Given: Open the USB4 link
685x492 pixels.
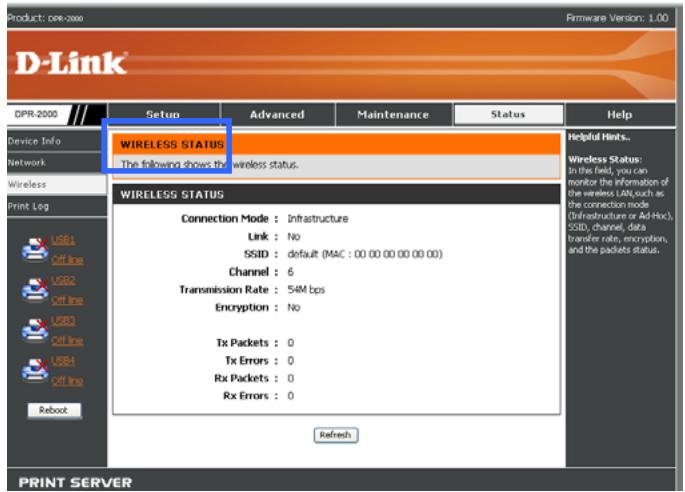Looking at the screenshot, I should pyautogui.click(x=63, y=360).
